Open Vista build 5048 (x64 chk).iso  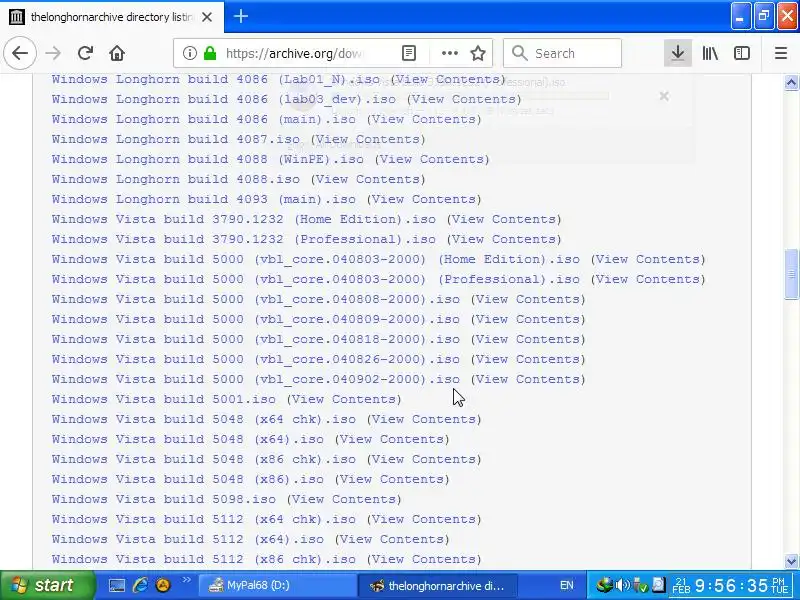coord(204,419)
